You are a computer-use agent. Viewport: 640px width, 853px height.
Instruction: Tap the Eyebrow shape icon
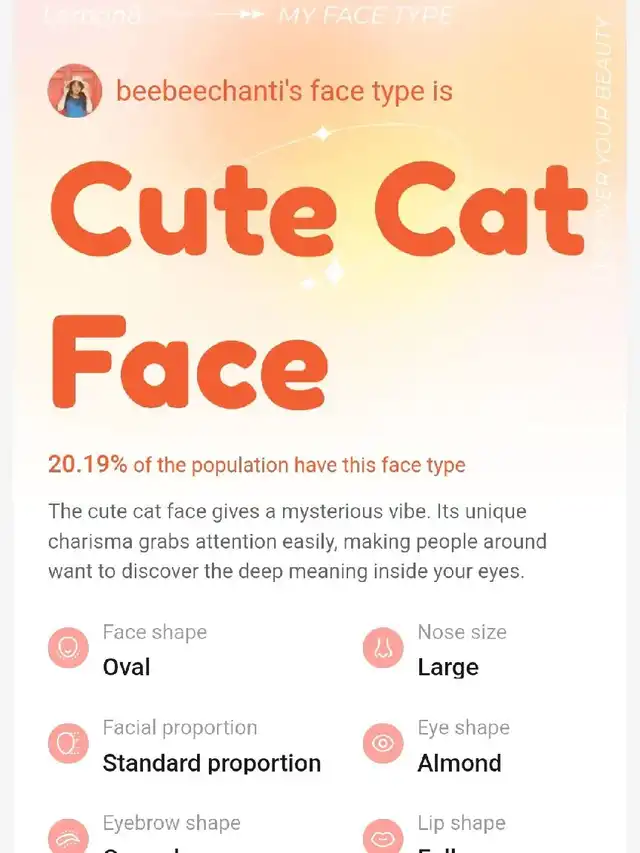(x=68, y=837)
